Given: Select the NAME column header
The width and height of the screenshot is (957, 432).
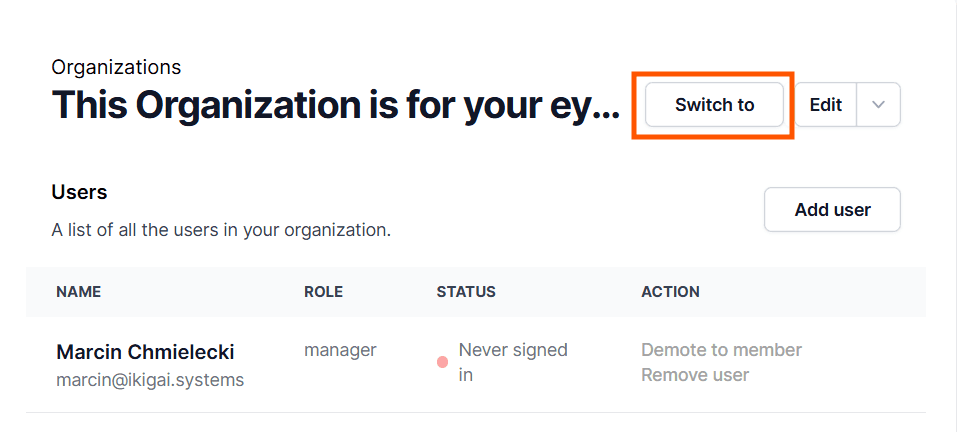Looking at the screenshot, I should 78,292.
